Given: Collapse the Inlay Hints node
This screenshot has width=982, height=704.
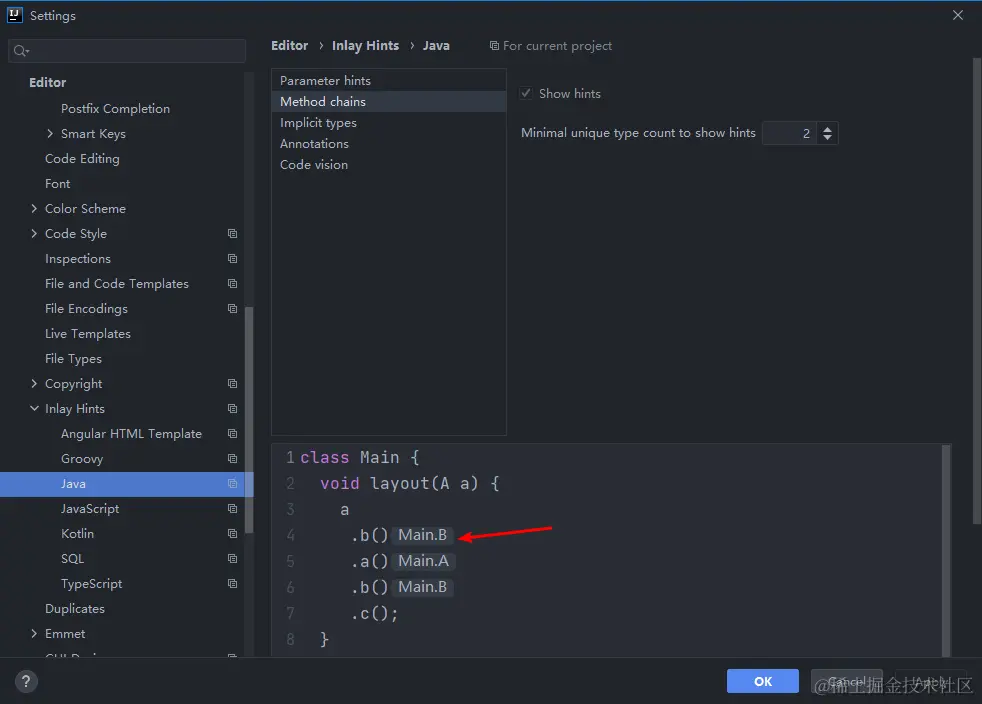Looking at the screenshot, I should point(34,408).
